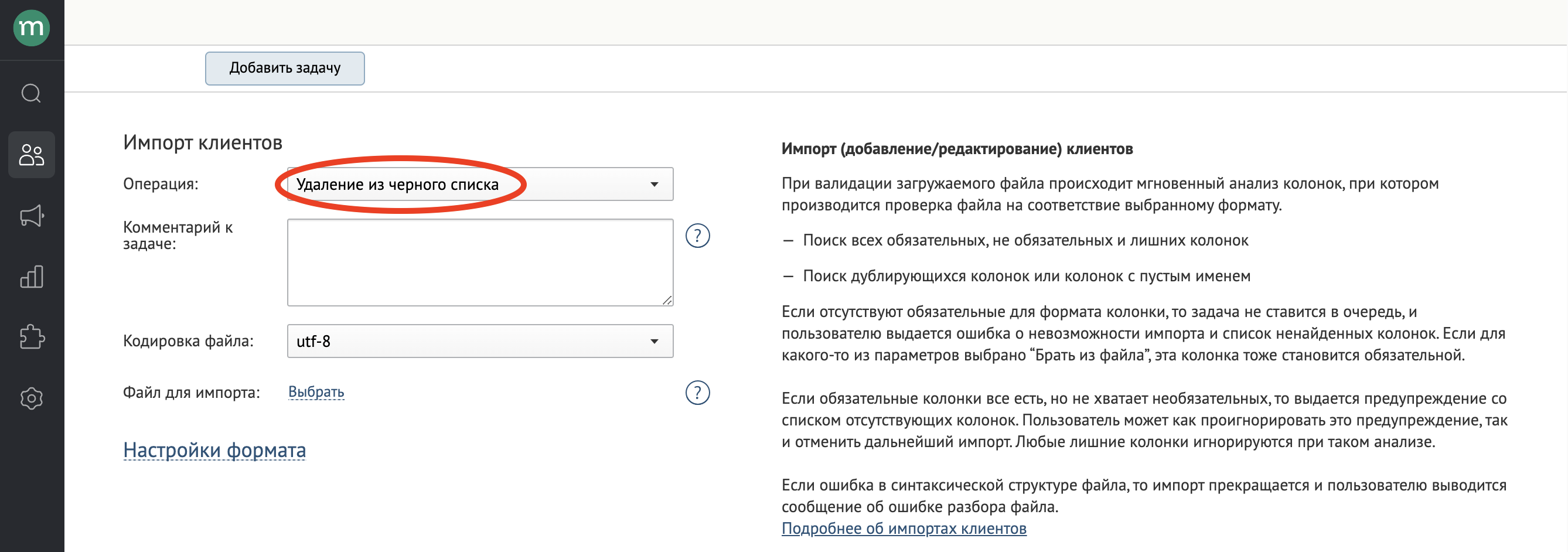Open the clients (people) section icon
This screenshot has width=1568, height=552.
coord(32,155)
